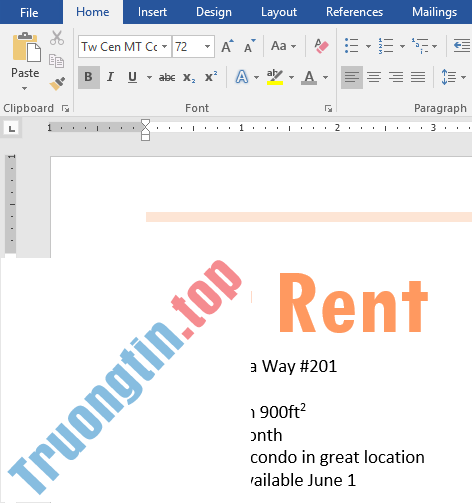
Task: Open the underline style dropdown arrow
Action: [149, 77]
